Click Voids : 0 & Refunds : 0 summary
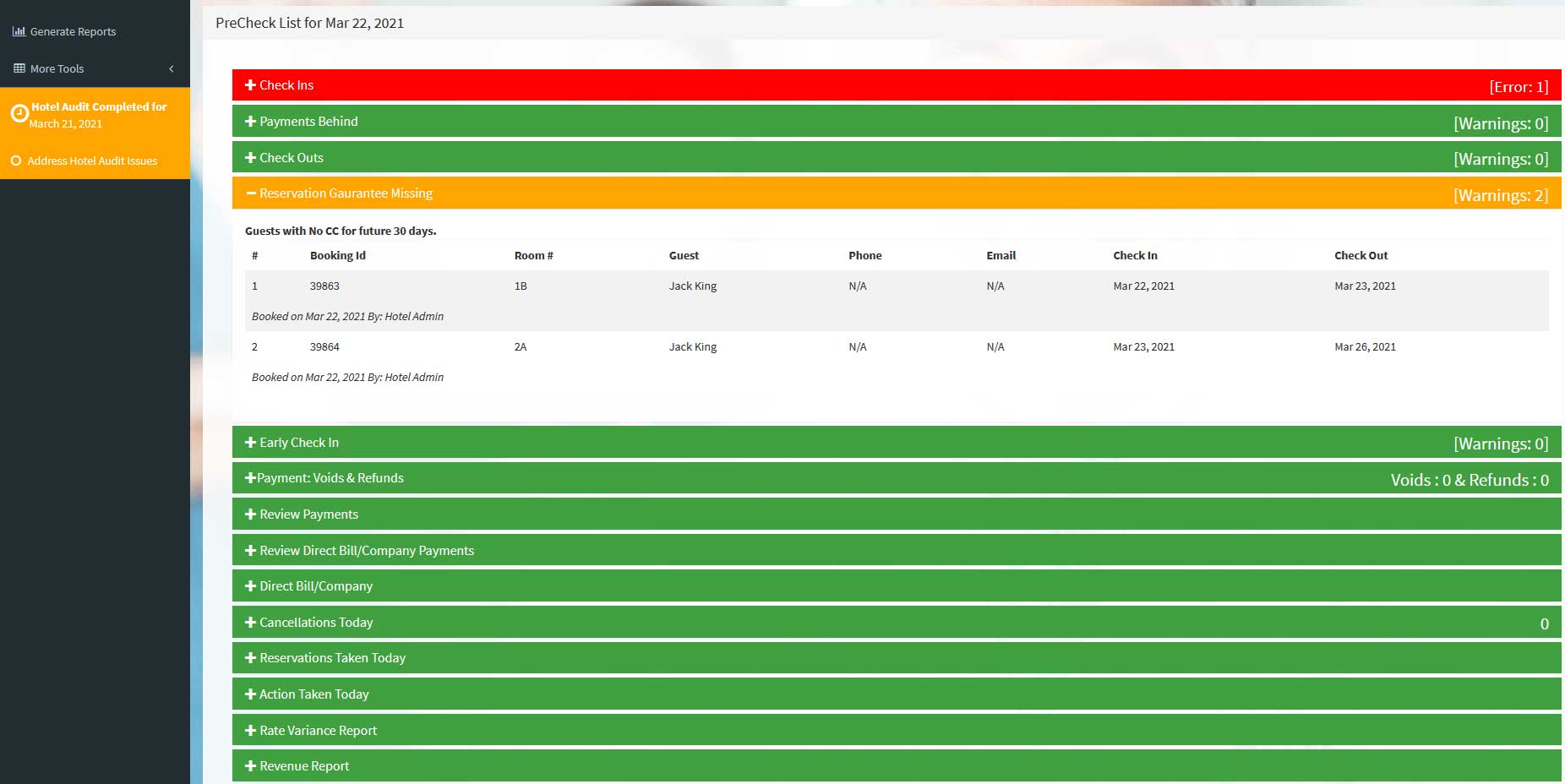Screen dimensions: 1565x784 pyautogui.click(x=1470, y=480)
